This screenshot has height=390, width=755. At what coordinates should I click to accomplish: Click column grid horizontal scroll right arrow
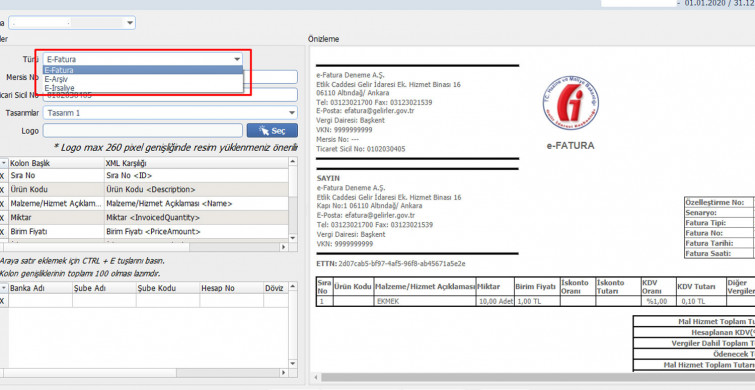click(x=283, y=247)
